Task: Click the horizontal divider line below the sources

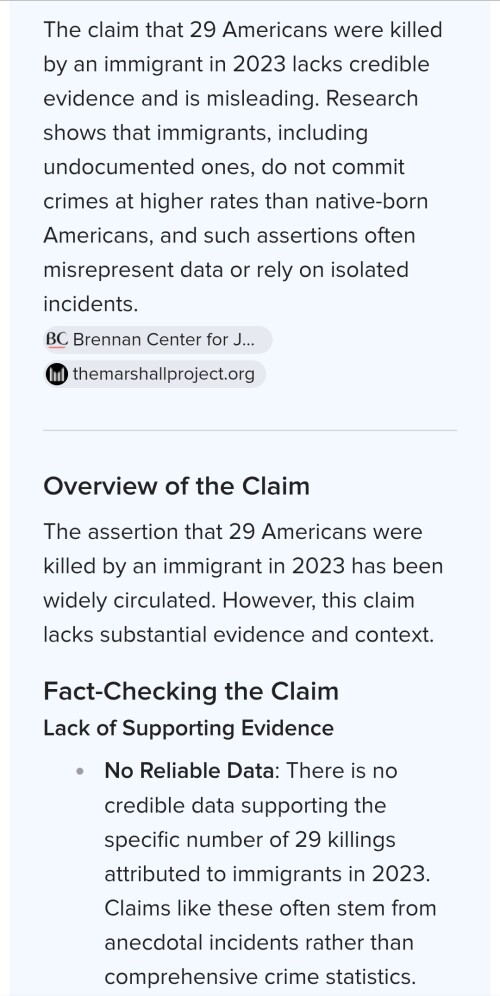Action: pos(250,430)
